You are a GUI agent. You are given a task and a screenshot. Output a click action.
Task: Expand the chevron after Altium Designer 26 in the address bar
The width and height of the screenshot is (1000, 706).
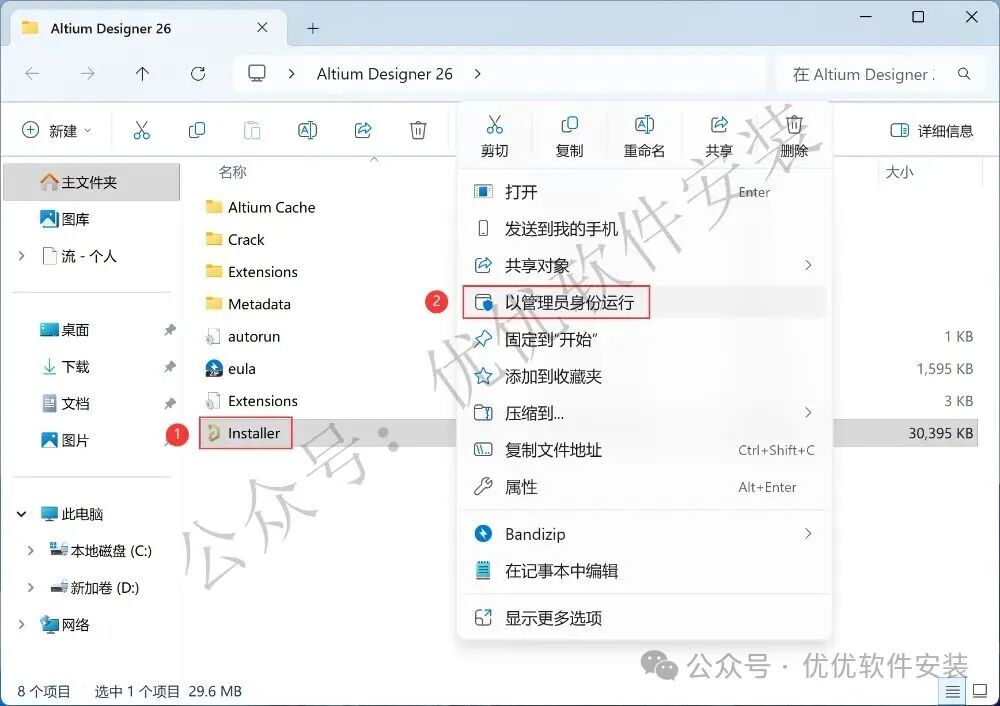pyautogui.click(x=477, y=74)
